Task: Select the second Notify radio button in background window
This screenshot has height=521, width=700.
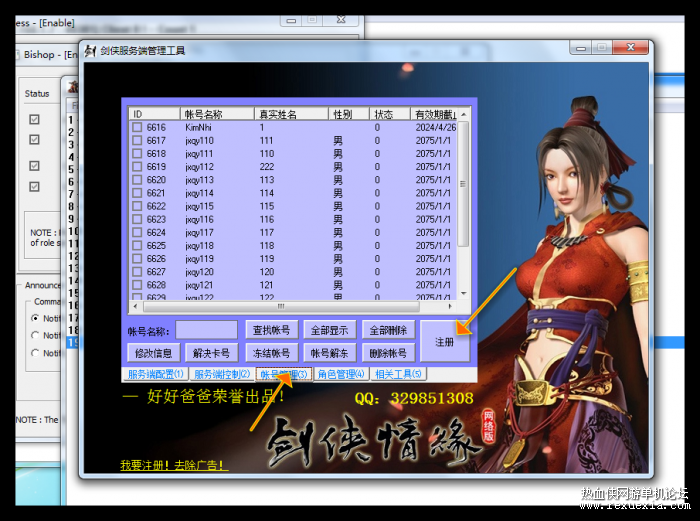Action: tap(35, 335)
